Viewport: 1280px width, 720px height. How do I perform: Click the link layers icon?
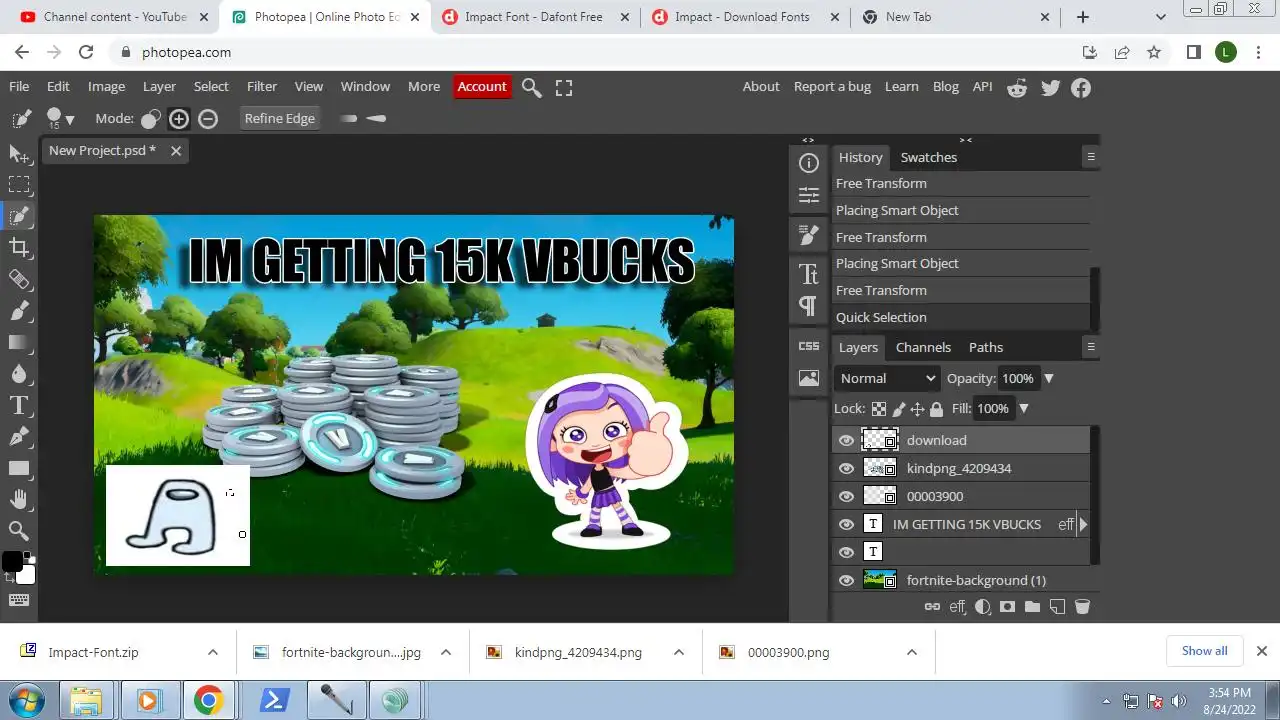tap(932, 606)
